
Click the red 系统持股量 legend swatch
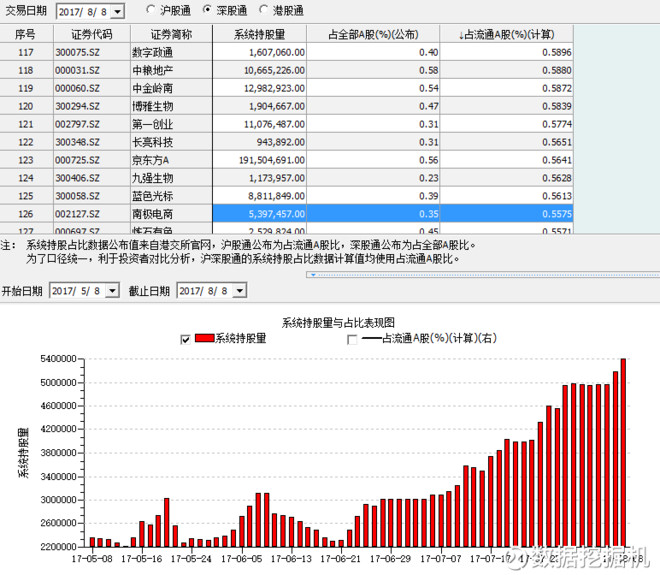pyautogui.click(x=205, y=339)
